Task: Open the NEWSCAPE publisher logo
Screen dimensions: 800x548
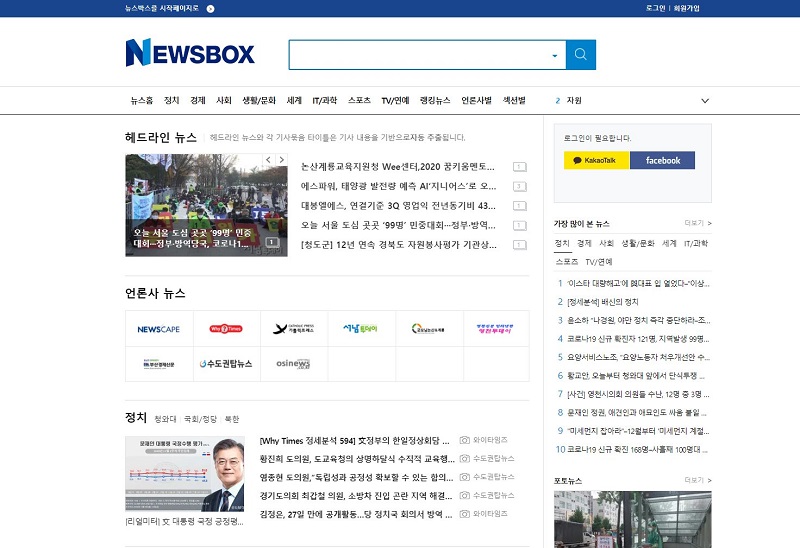Action: 159,329
